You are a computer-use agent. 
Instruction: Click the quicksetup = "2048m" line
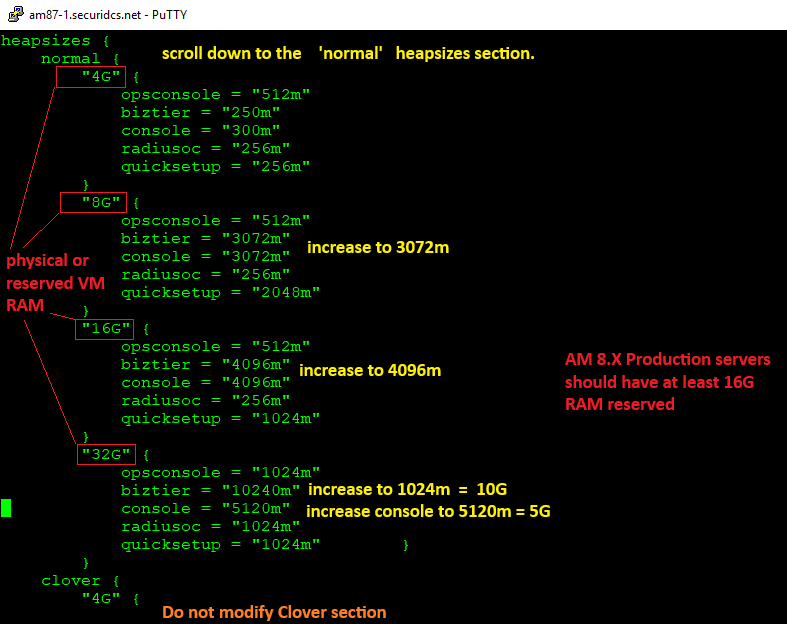(220, 292)
